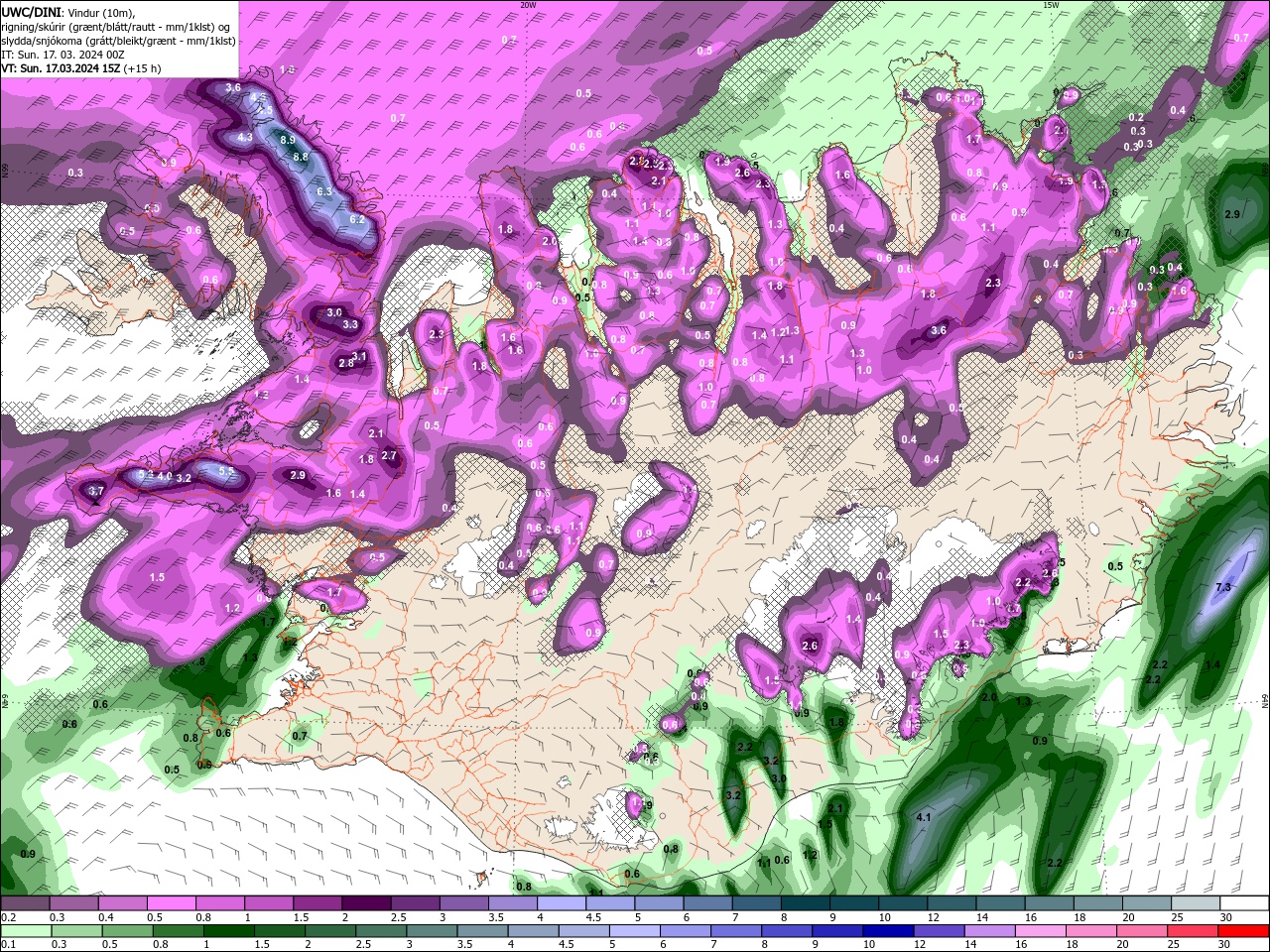Click the snowfall scale swatch between 1.5 and 2

coord(317,903)
